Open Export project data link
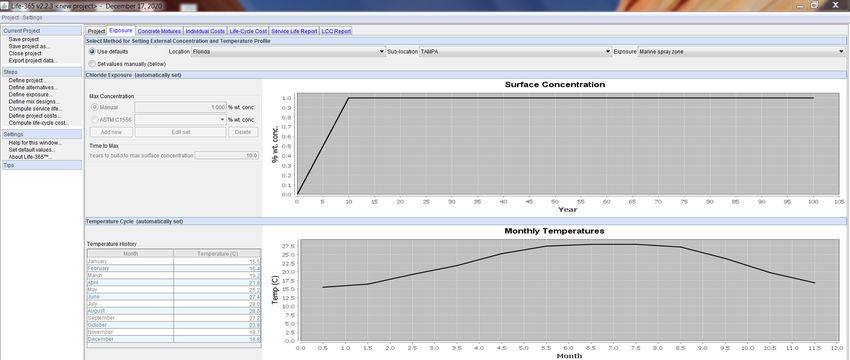The height and width of the screenshot is (360, 850). 33,61
